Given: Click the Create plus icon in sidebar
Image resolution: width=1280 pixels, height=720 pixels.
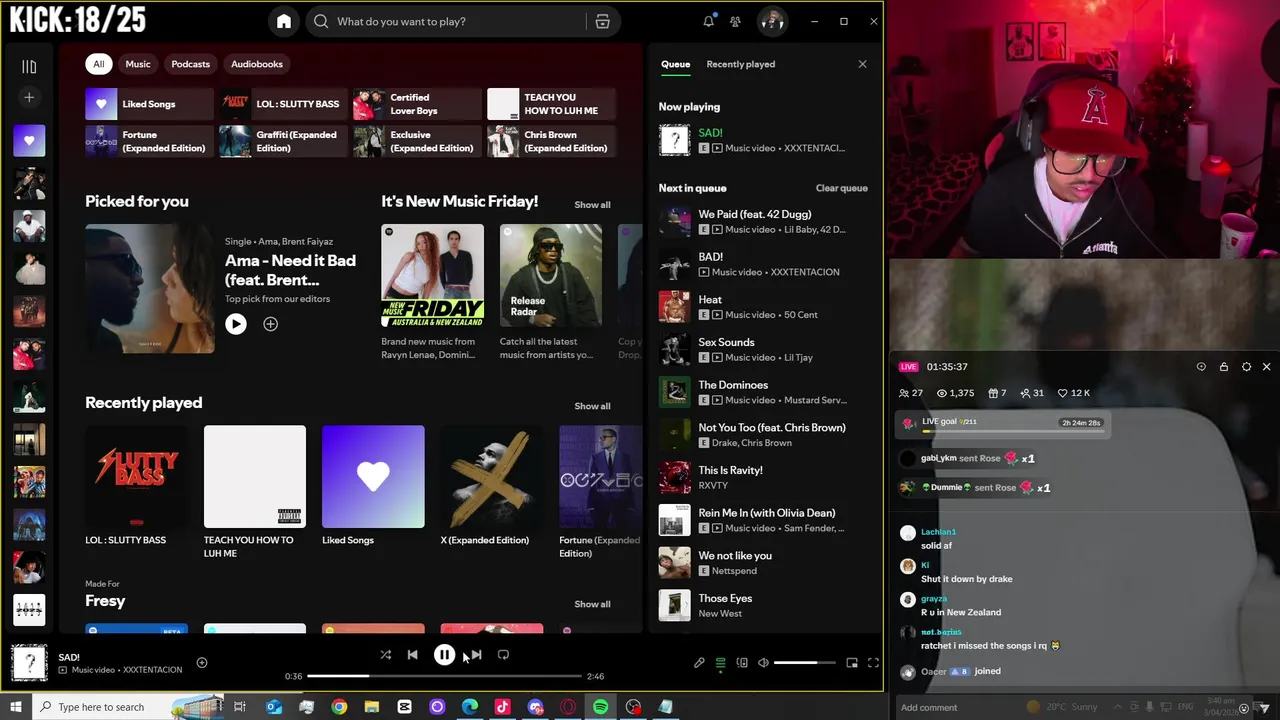Looking at the screenshot, I should tap(29, 97).
